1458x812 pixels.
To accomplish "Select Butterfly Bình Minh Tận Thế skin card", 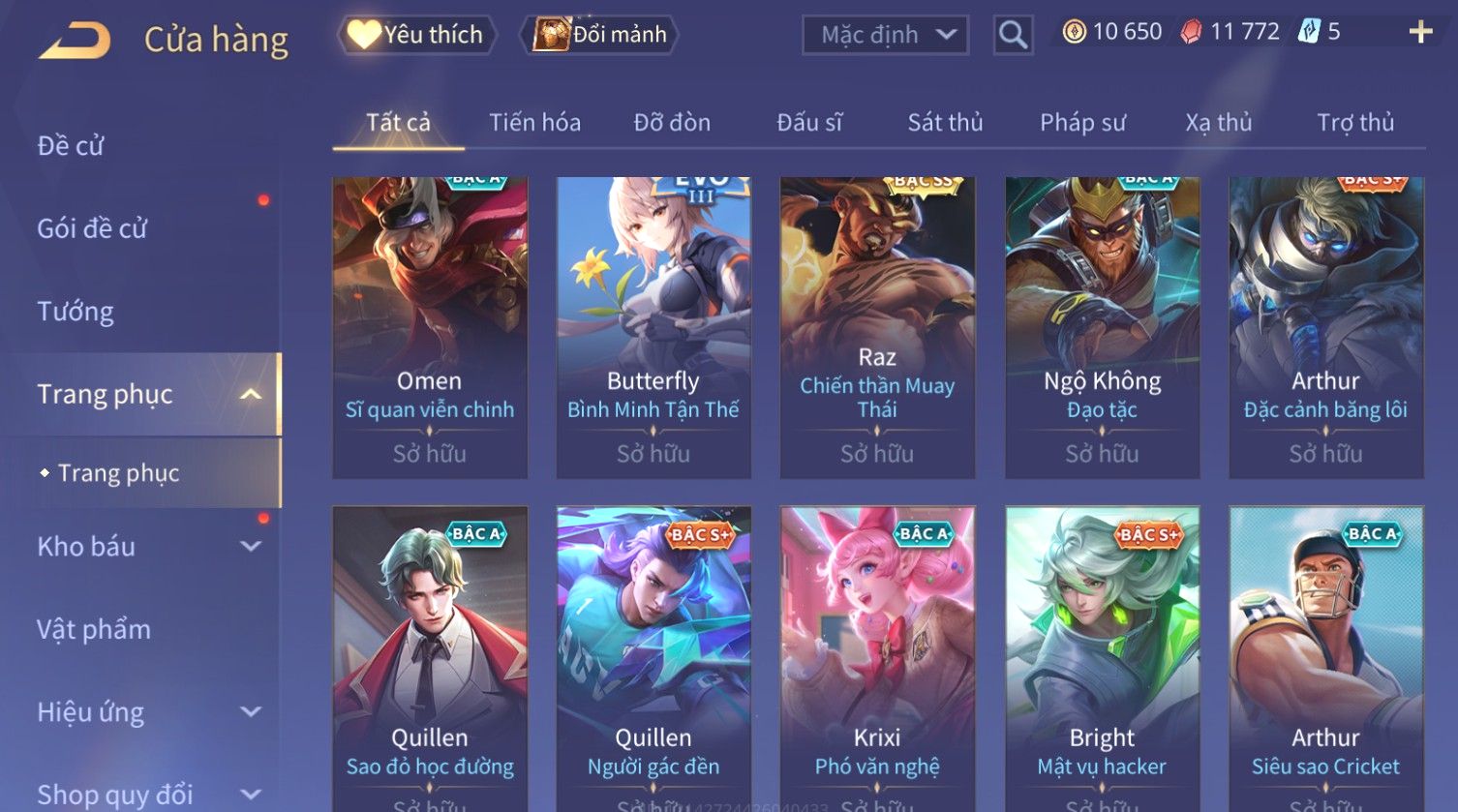I will tap(653, 327).
